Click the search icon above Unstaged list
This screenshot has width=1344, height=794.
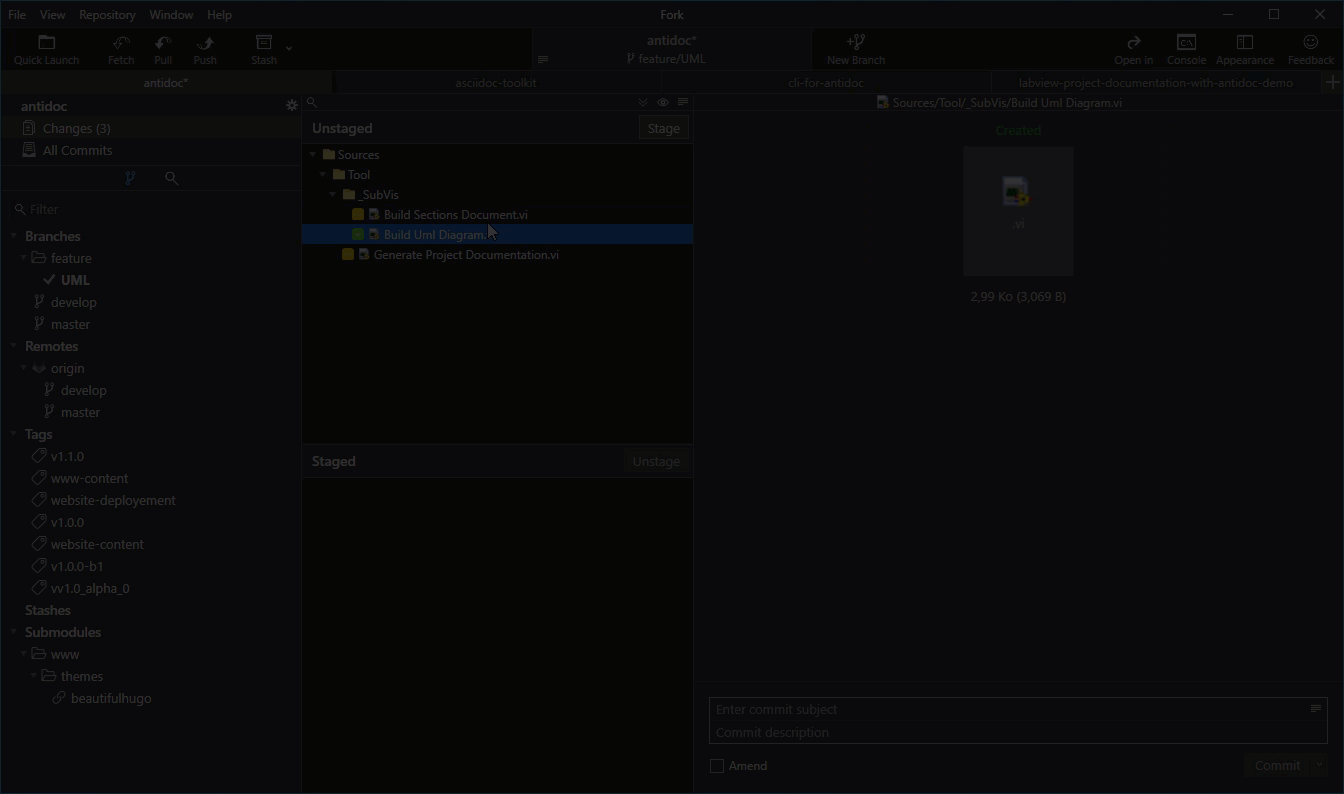pyautogui.click(x=312, y=103)
